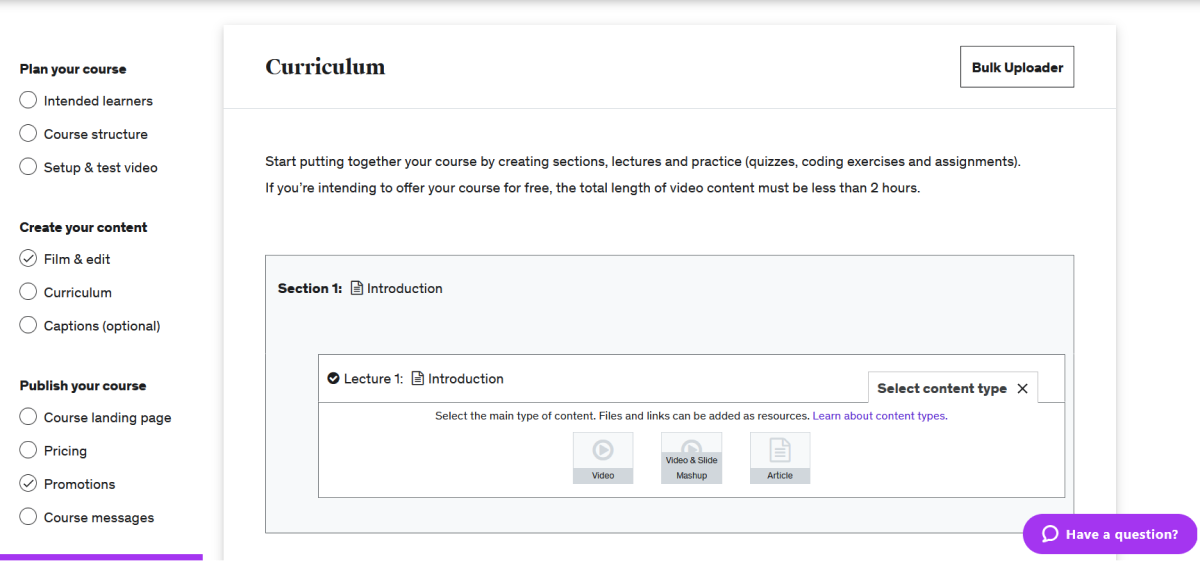Open Setup & test video page

(x=101, y=168)
